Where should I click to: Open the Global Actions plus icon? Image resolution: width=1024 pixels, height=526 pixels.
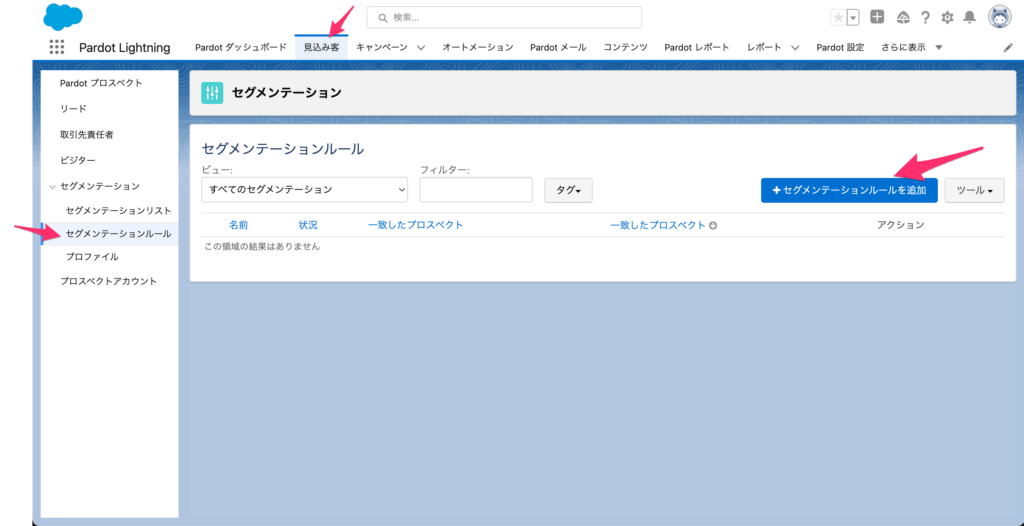tap(878, 17)
